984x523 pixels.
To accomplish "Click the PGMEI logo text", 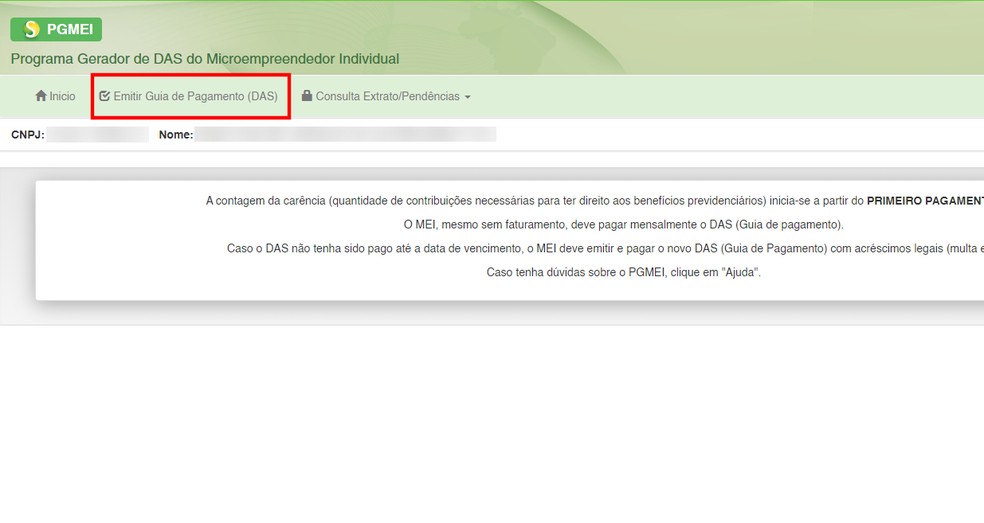I will click(x=70, y=30).
